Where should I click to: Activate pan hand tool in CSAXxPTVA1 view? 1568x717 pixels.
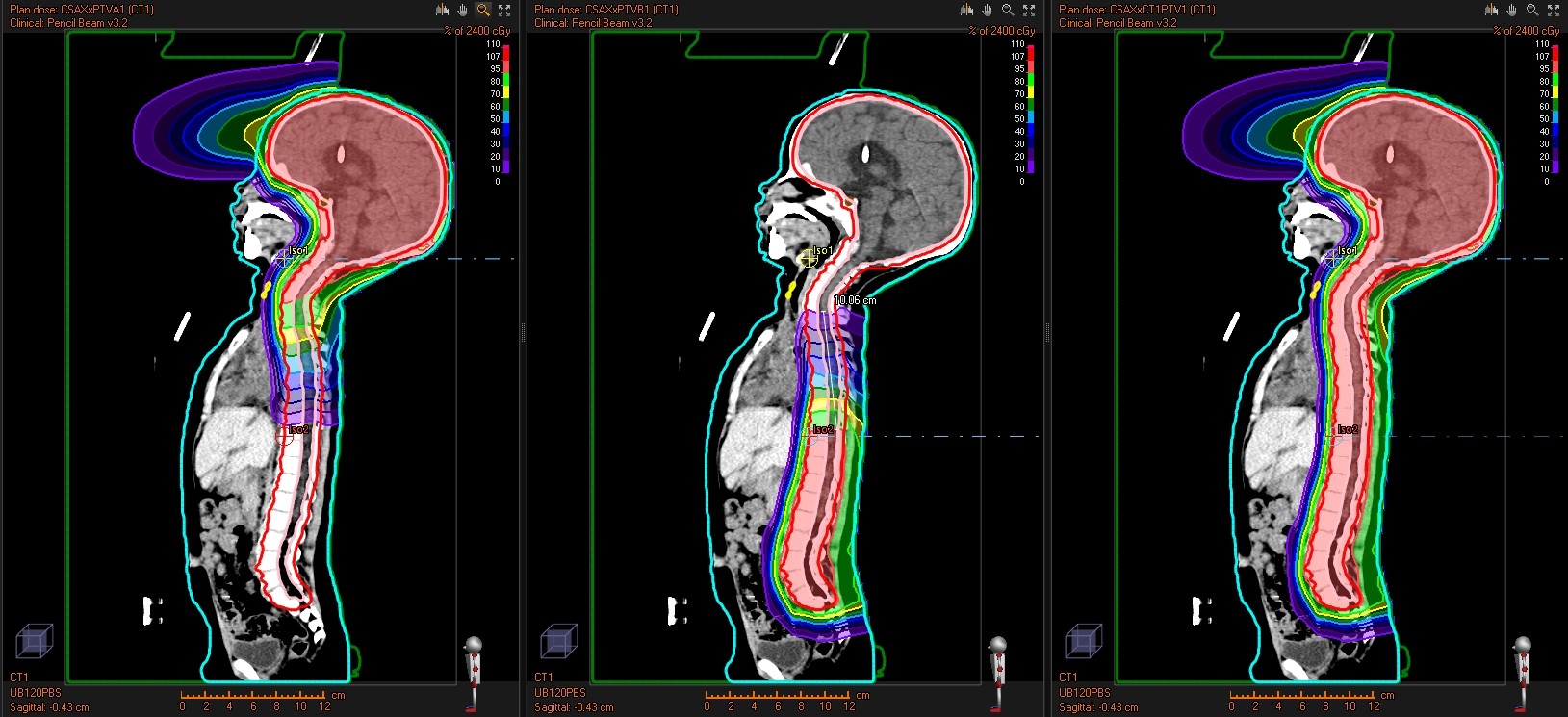click(463, 10)
